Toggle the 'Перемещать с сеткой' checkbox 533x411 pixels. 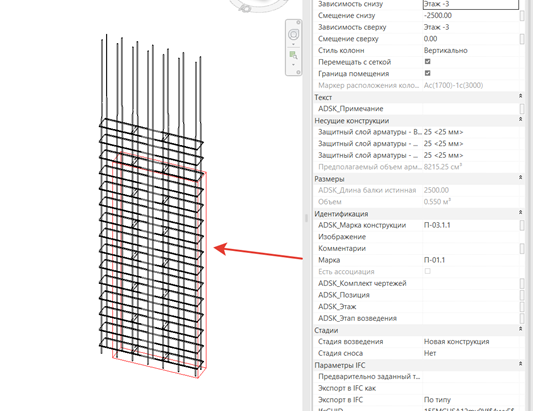coord(428,62)
